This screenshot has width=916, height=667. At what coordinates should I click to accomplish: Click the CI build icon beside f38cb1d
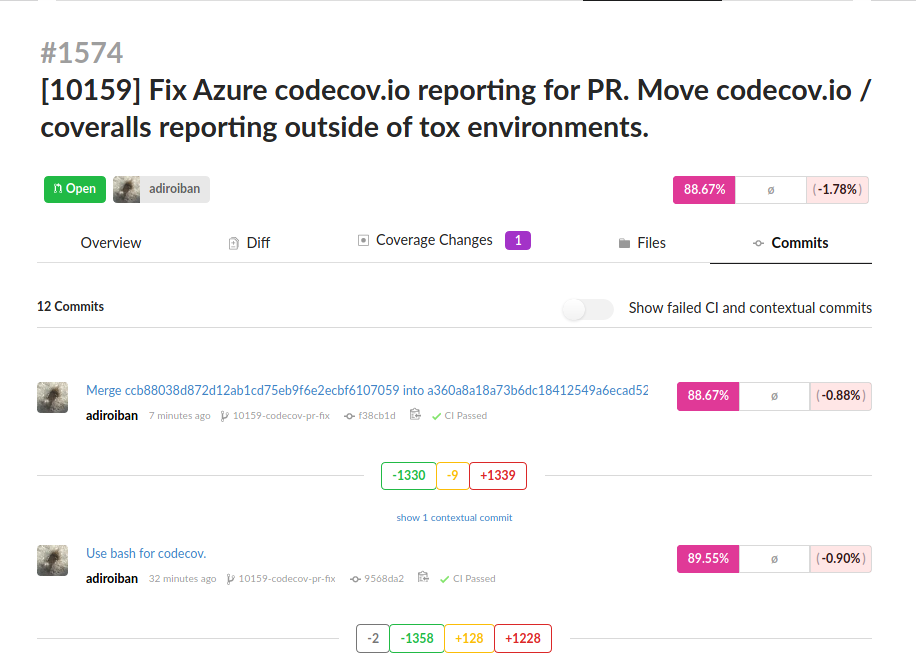415,414
